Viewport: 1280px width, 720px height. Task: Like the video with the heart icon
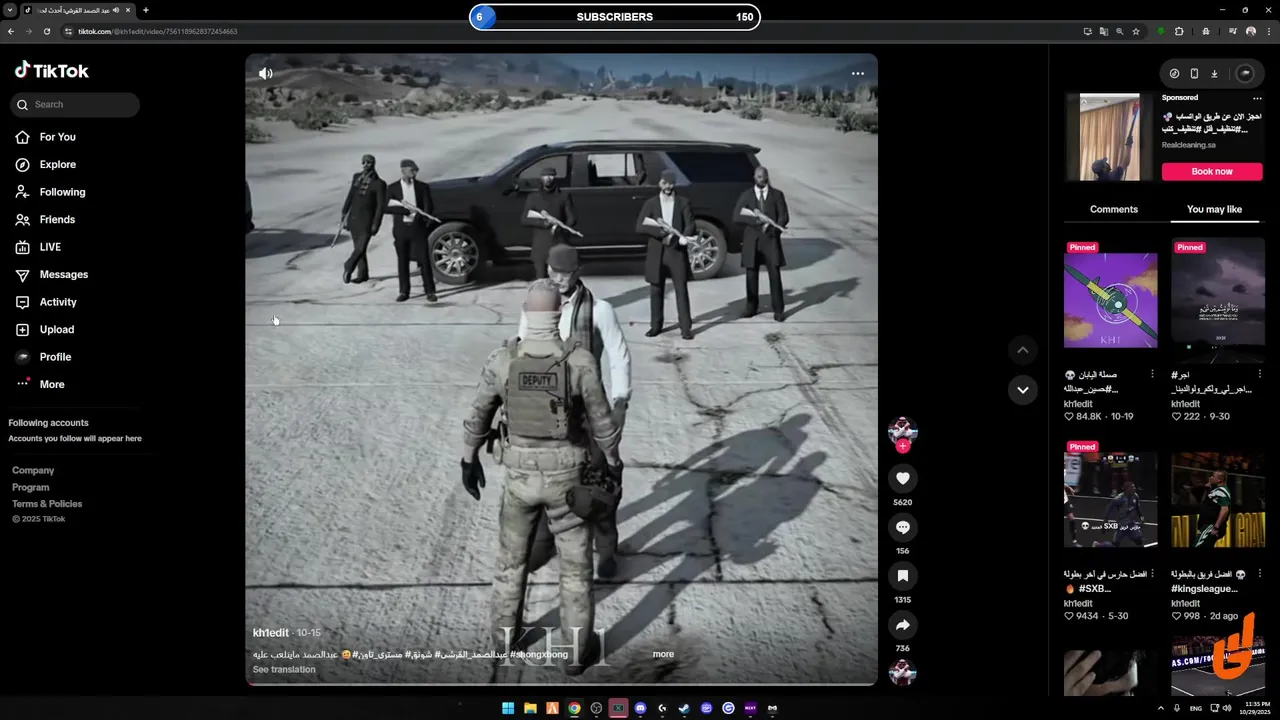pyautogui.click(x=903, y=479)
